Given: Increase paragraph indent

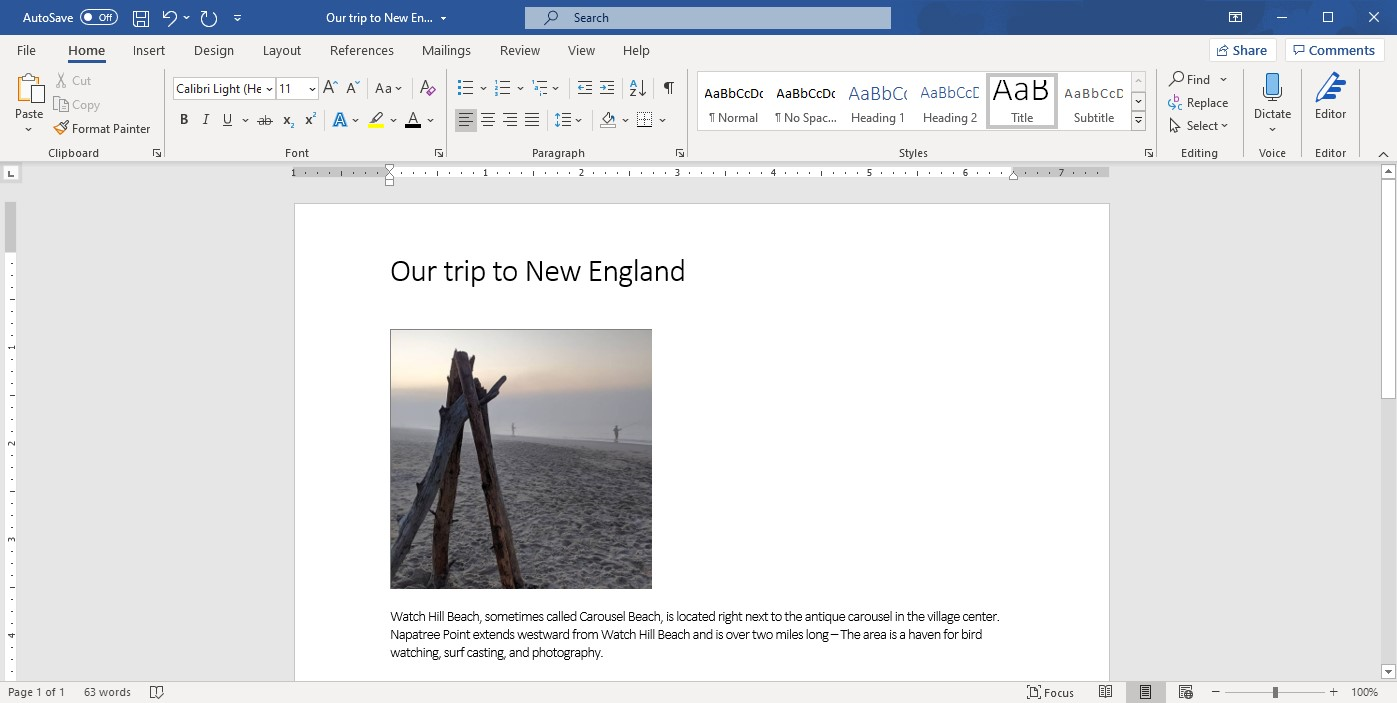Looking at the screenshot, I should pos(607,88).
